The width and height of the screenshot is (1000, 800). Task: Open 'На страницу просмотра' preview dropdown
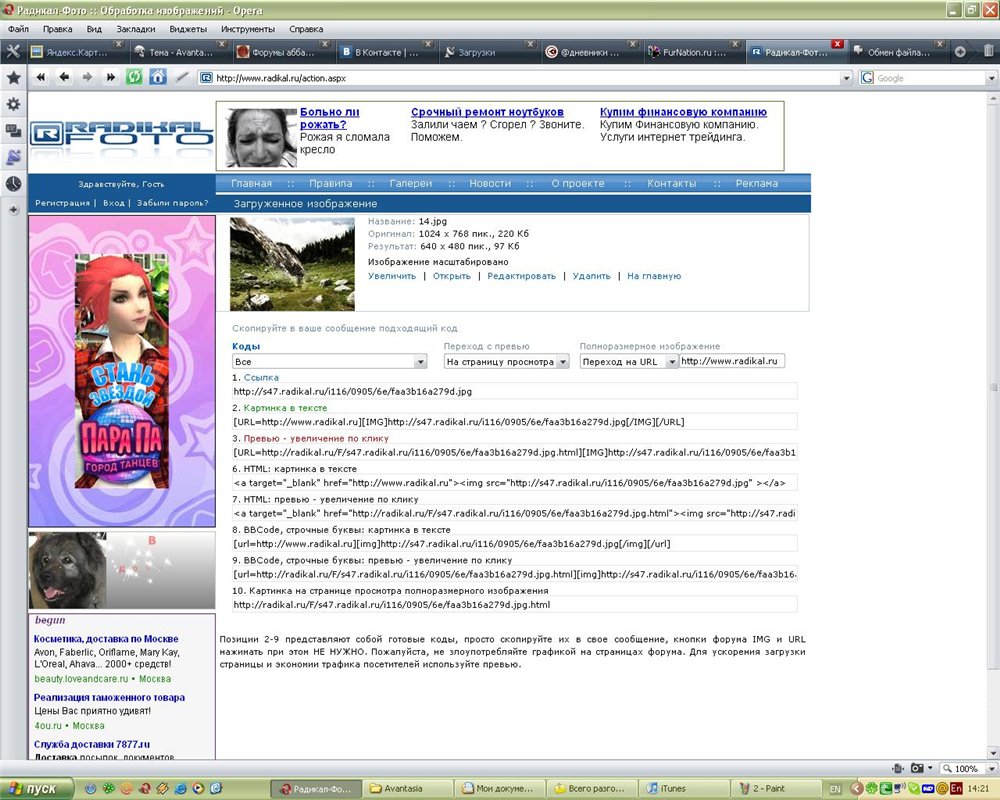(x=506, y=362)
